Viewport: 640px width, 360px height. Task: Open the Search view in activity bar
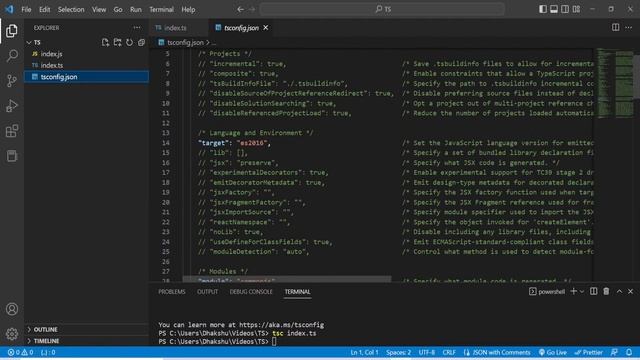pos(12,56)
